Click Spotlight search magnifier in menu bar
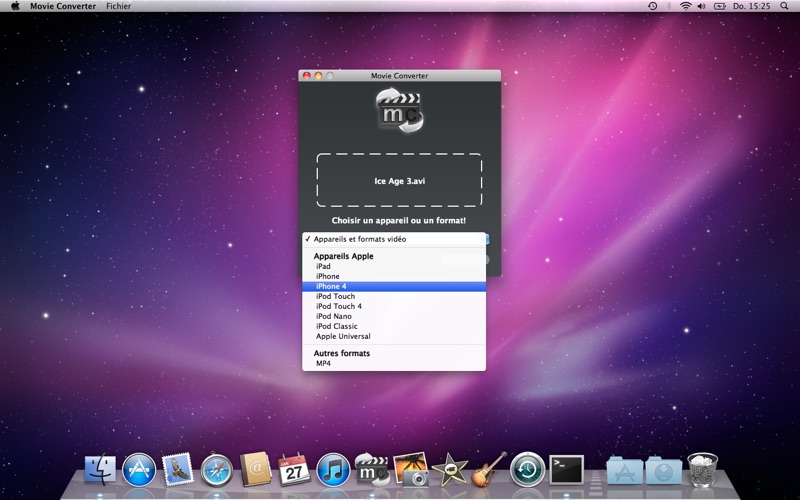Screen dimensions: 800x500 coord(784,6)
